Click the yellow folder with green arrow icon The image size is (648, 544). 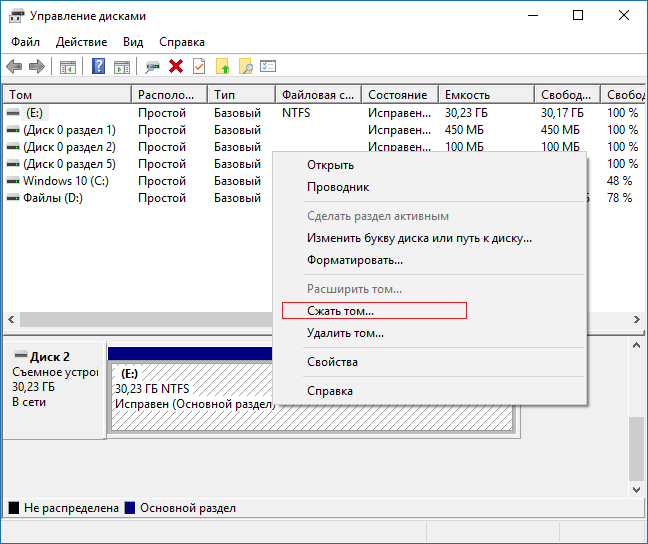pos(222,66)
